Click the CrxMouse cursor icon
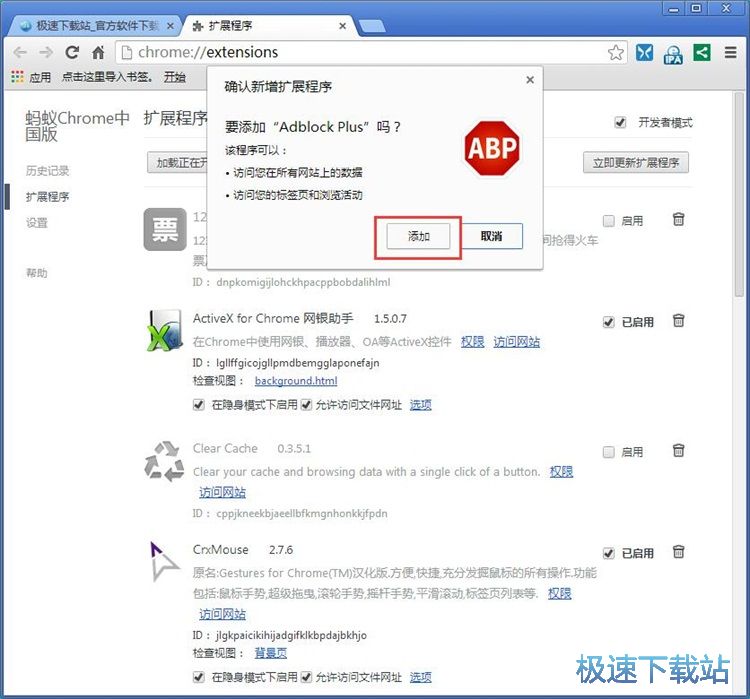This screenshot has width=750, height=699. [x=164, y=561]
